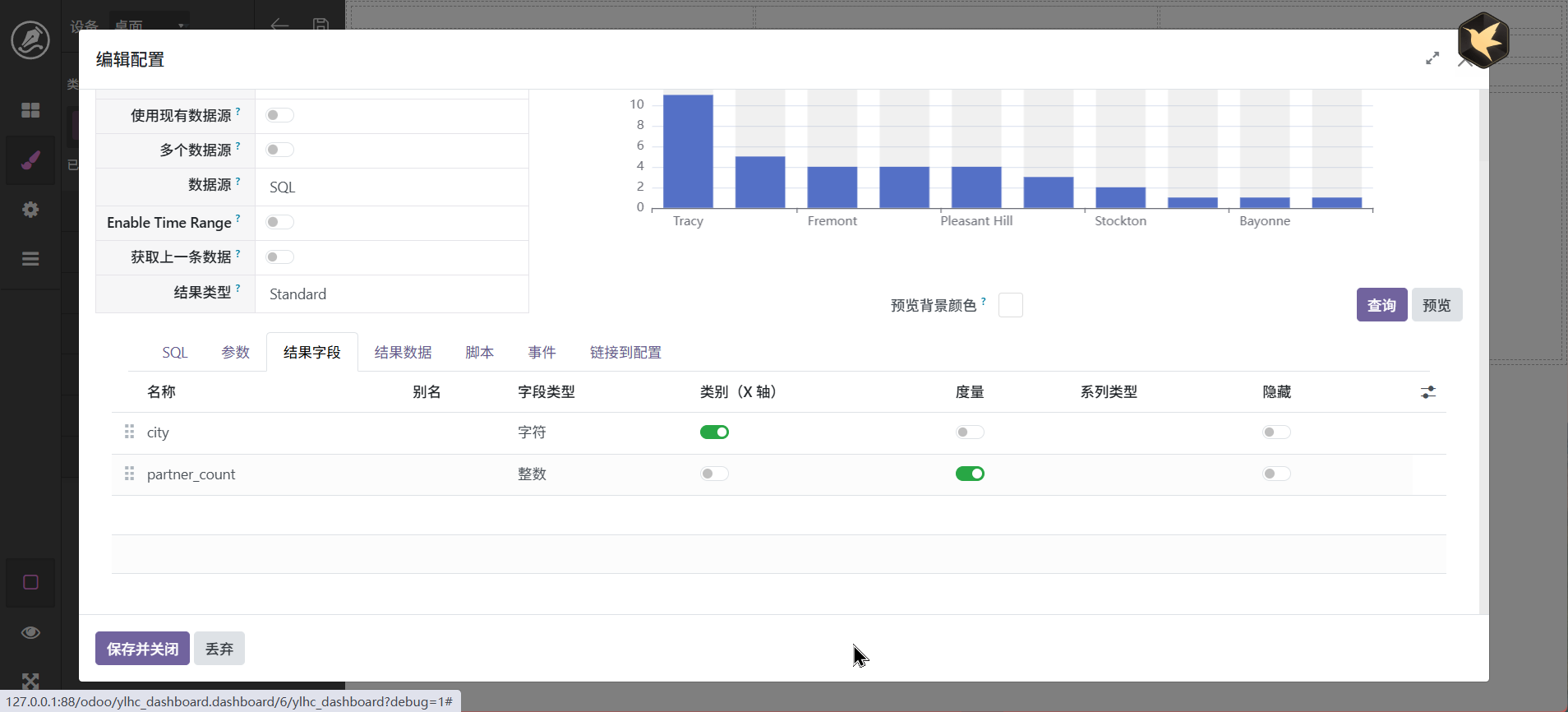The height and width of the screenshot is (712, 1568).
Task: Click the expand dialog fullscreen icon
Action: click(x=1432, y=58)
